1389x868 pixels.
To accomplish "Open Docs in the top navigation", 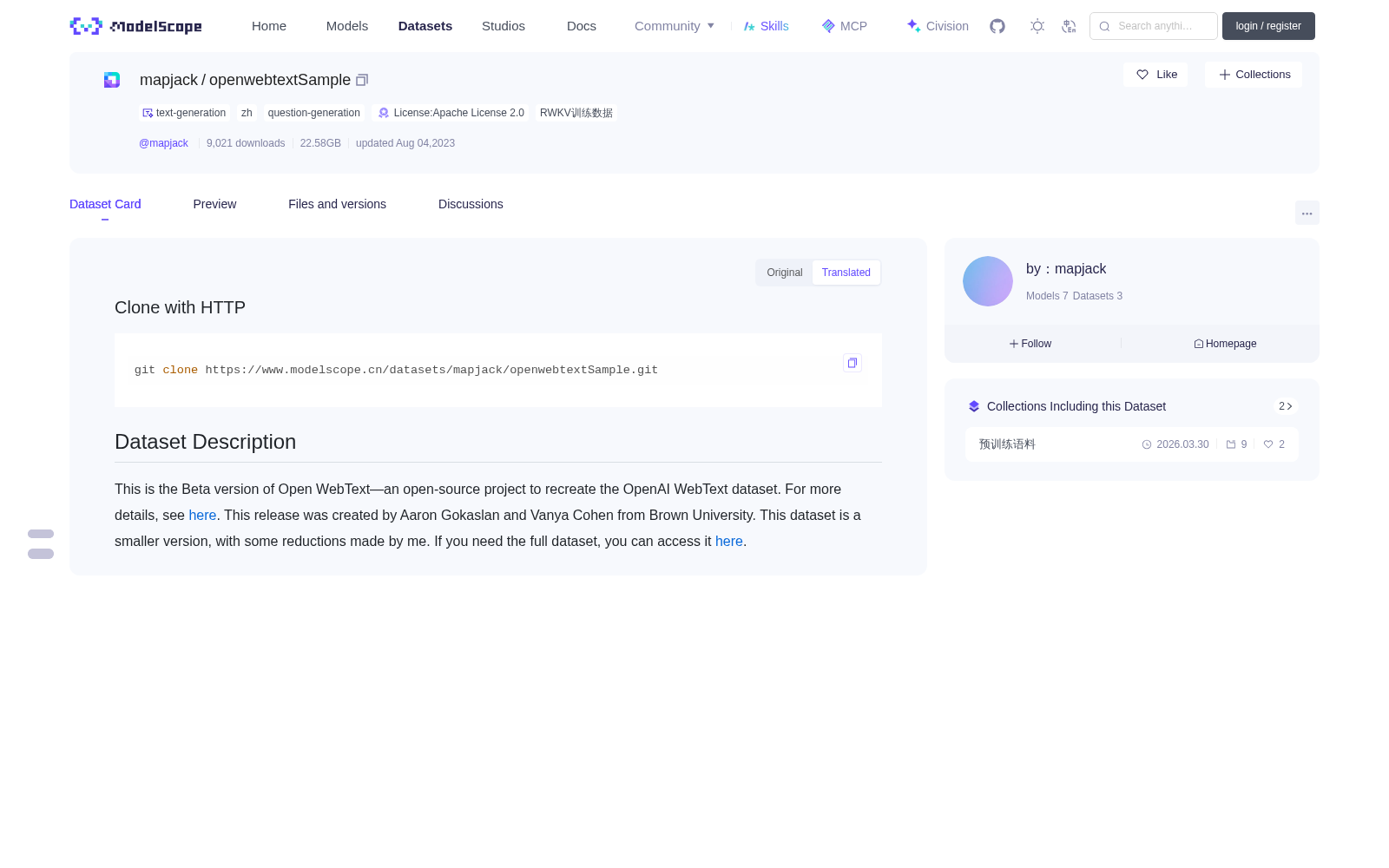I will click(x=582, y=26).
